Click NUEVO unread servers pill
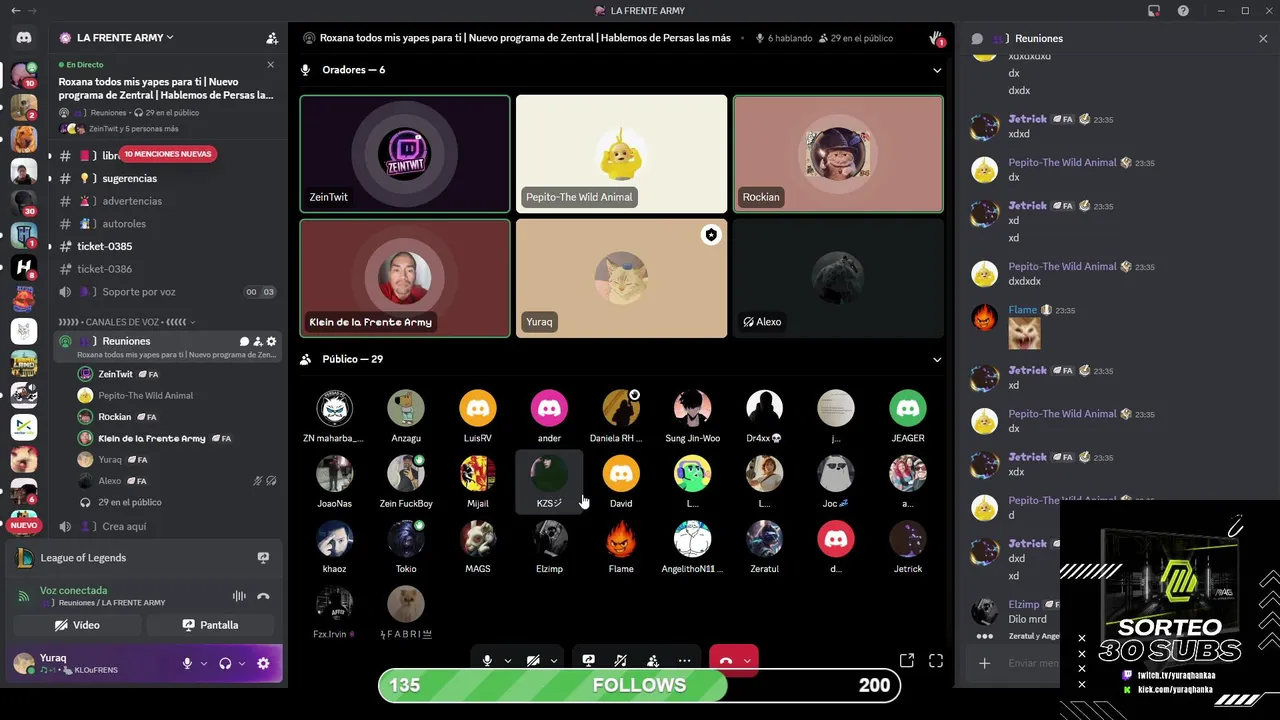The image size is (1280, 720). pos(24,525)
